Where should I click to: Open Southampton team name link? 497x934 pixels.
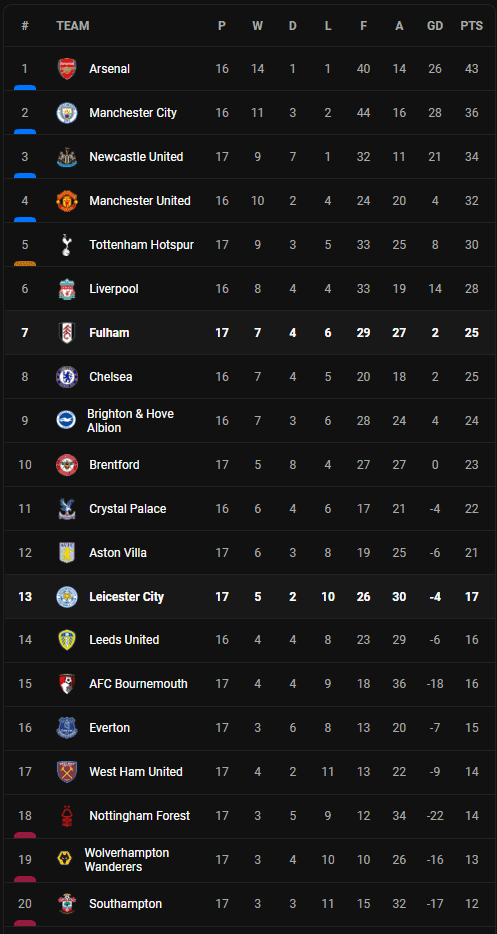coord(126,904)
